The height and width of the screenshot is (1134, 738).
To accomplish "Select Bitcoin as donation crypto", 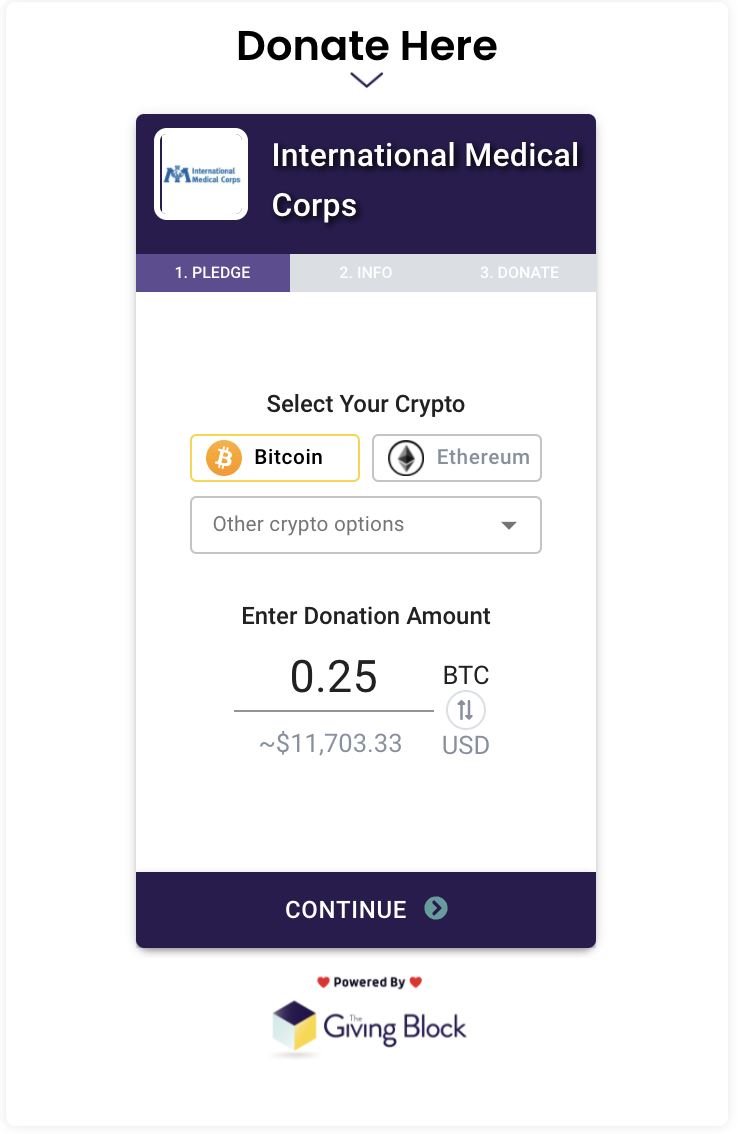I will (275, 458).
